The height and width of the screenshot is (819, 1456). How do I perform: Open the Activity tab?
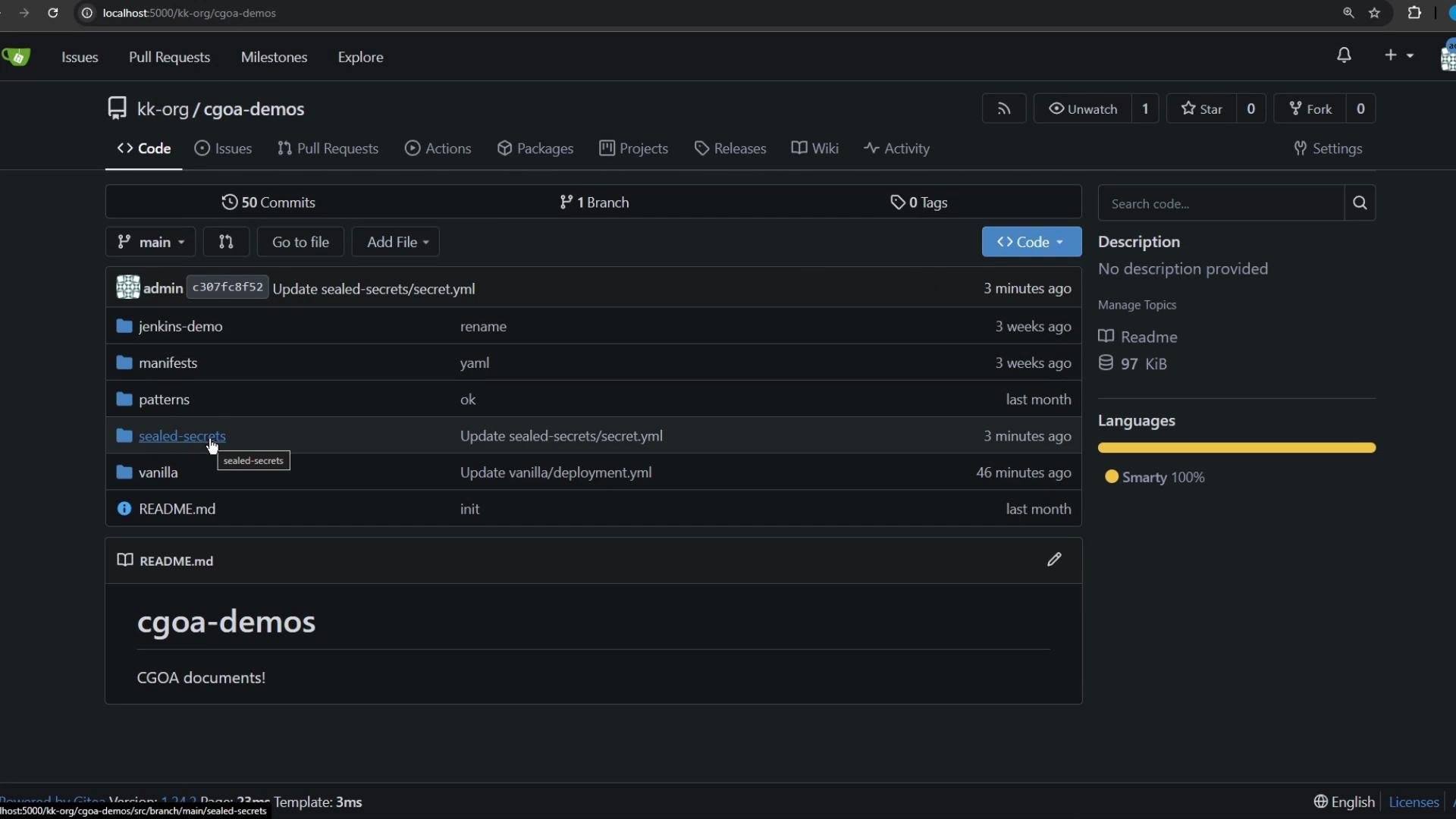point(896,149)
